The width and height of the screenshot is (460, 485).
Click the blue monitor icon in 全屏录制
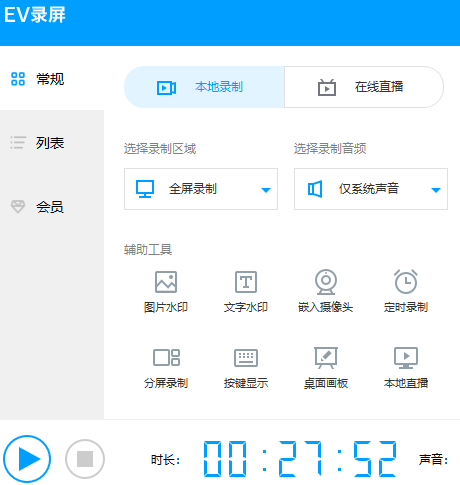point(145,189)
